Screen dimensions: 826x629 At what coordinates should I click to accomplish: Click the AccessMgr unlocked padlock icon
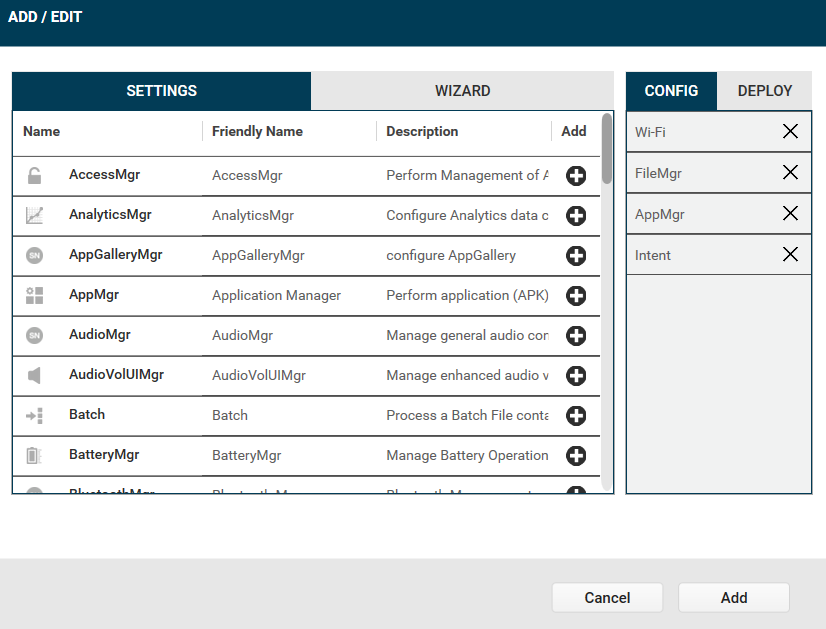point(34,175)
